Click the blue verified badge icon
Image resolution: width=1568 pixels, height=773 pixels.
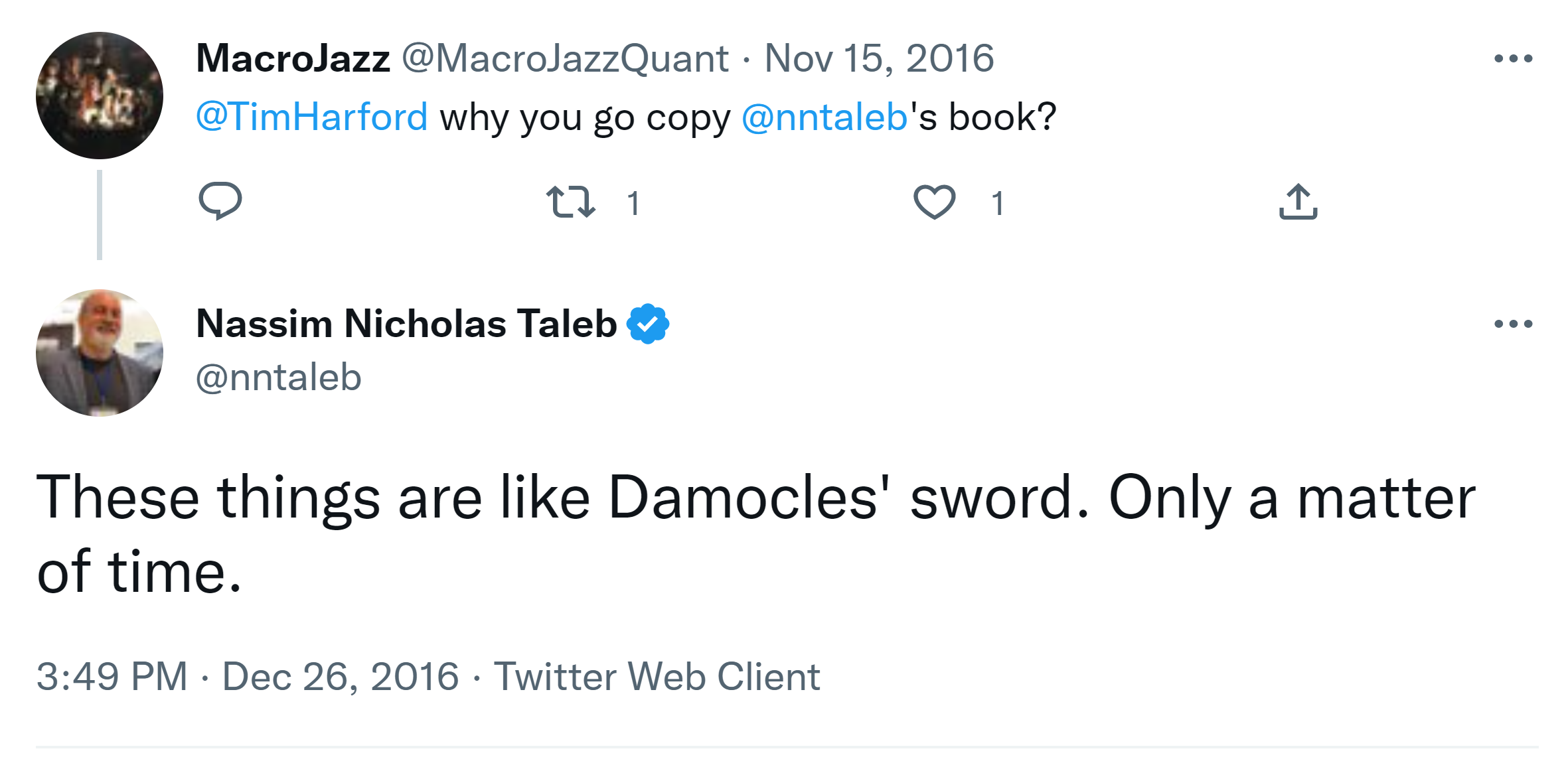pyautogui.click(x=648, y=324)
